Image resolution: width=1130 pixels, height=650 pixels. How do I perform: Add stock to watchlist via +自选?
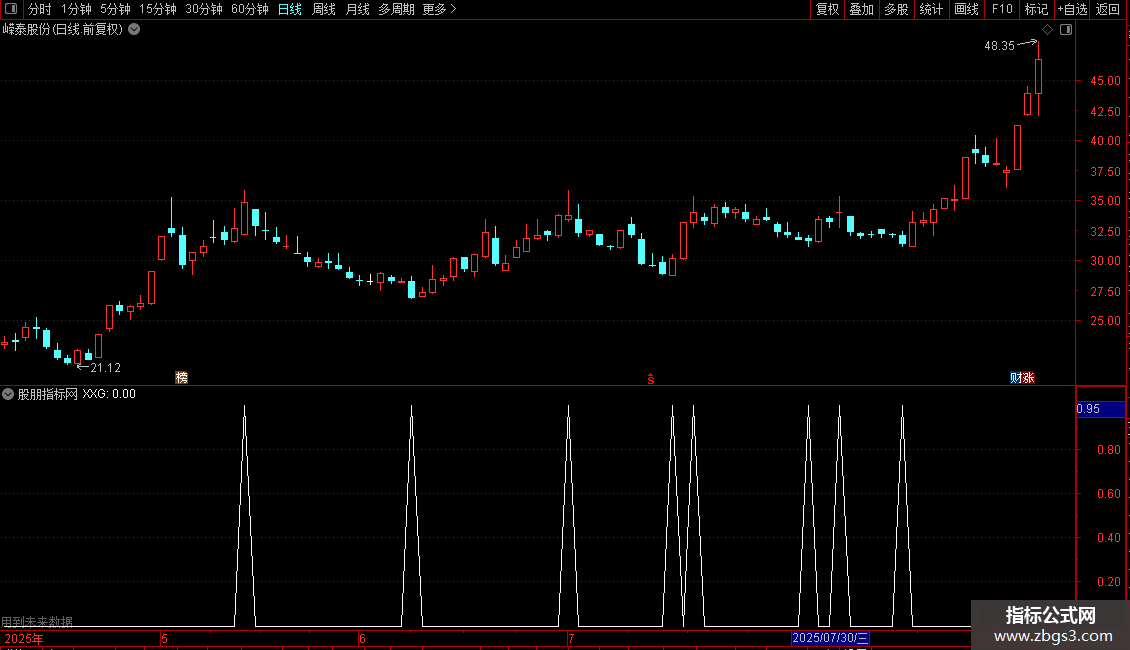pos(1072,9)
